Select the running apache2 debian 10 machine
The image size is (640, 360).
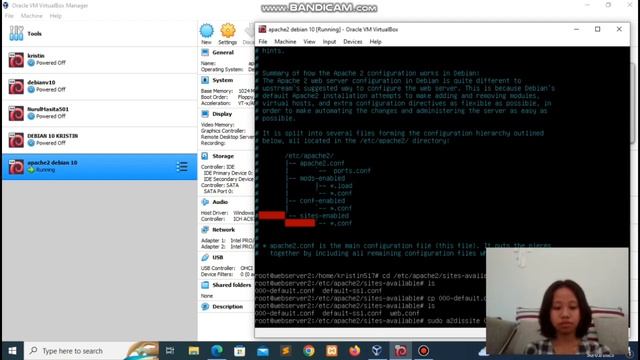coord(99,167)
